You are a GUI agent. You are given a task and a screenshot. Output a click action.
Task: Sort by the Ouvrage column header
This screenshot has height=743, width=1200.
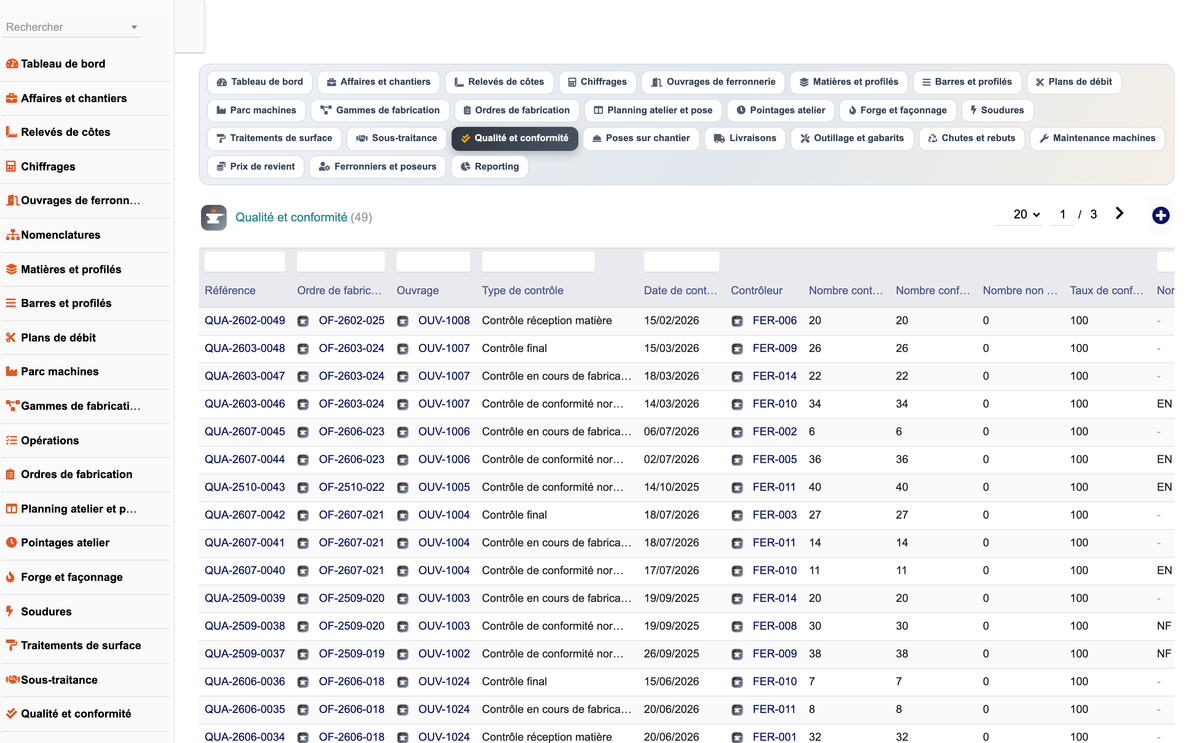(418, 291)
